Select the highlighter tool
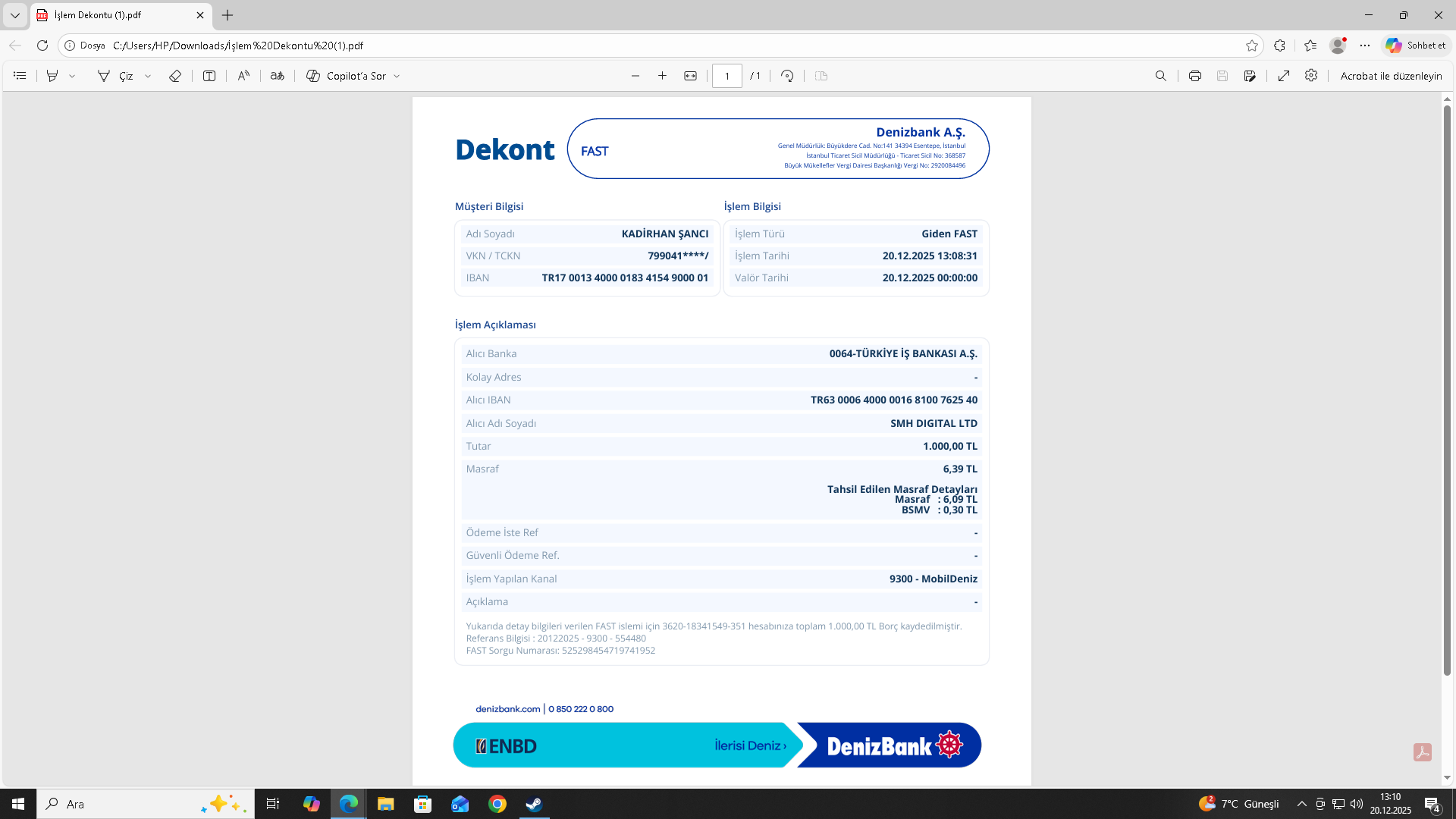1456x819 pixels. [52, 76]
